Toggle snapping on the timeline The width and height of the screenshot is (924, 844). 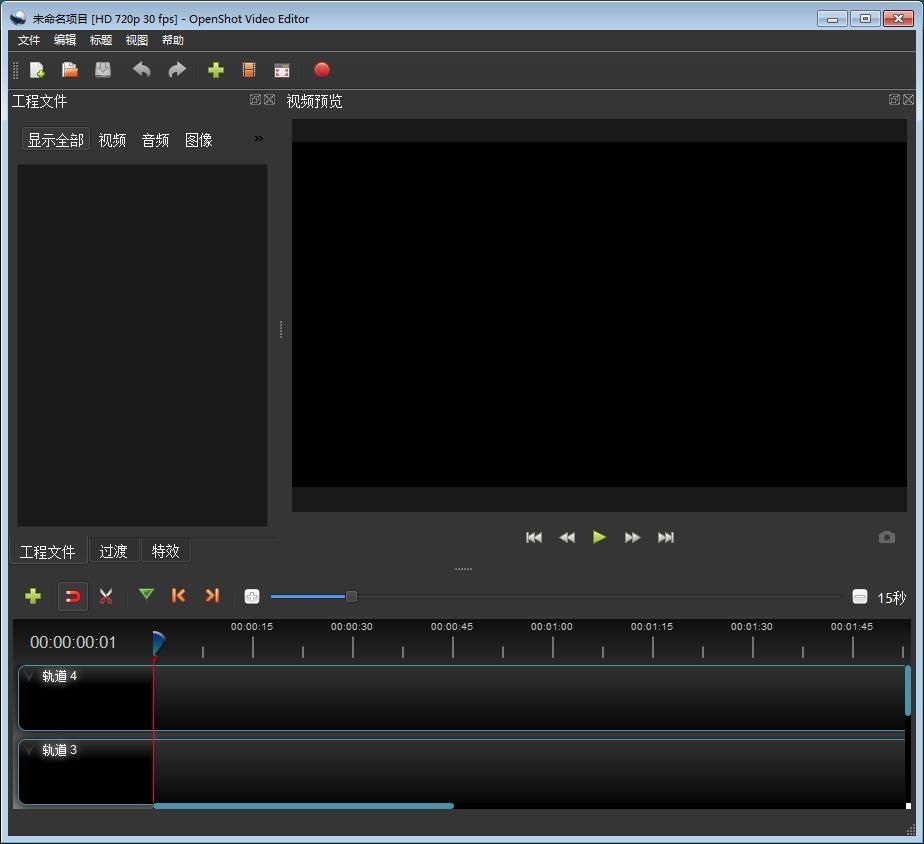[72, 596]
